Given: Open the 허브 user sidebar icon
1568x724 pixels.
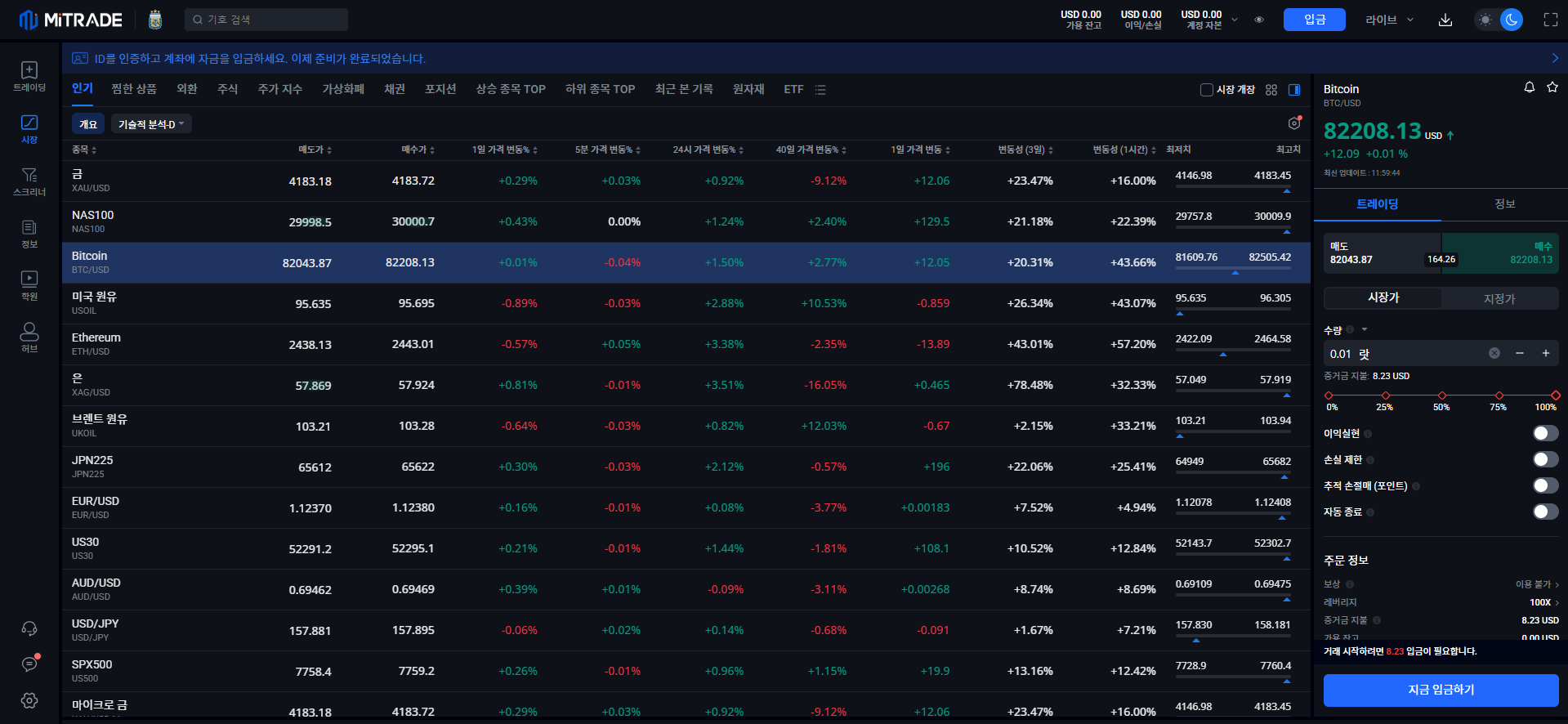Looking at the screenshot, I should click(29, 337).
